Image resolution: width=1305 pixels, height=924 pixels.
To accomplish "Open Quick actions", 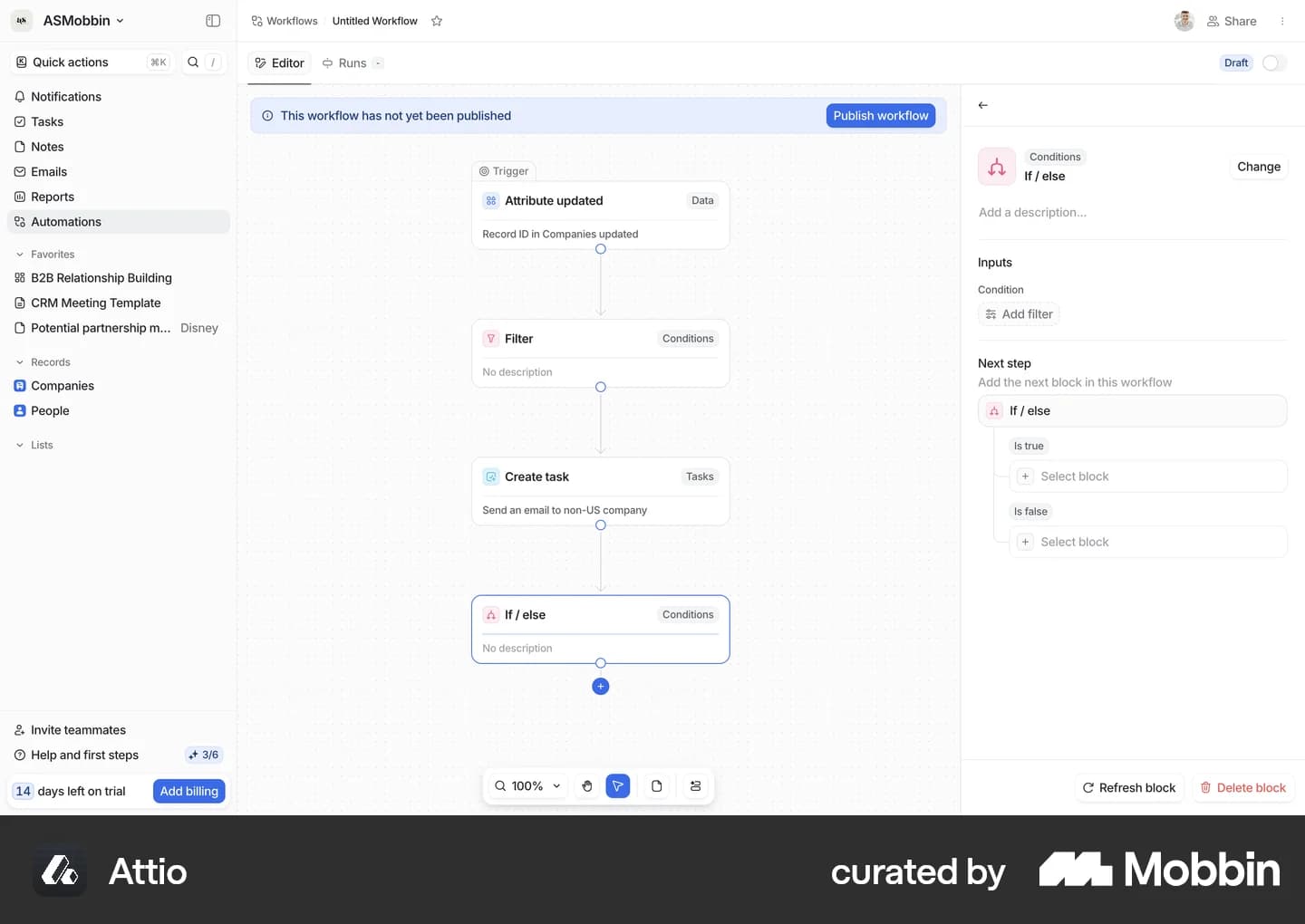I will 91,63.
